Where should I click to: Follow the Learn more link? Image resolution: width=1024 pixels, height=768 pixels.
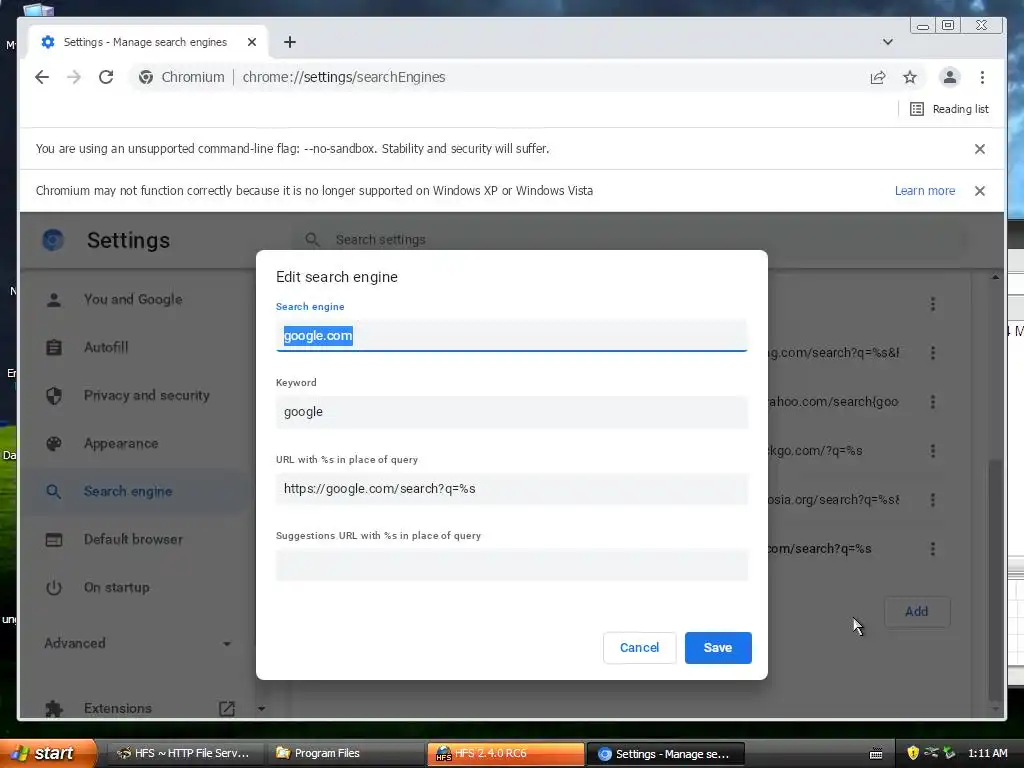click(925, 191)
